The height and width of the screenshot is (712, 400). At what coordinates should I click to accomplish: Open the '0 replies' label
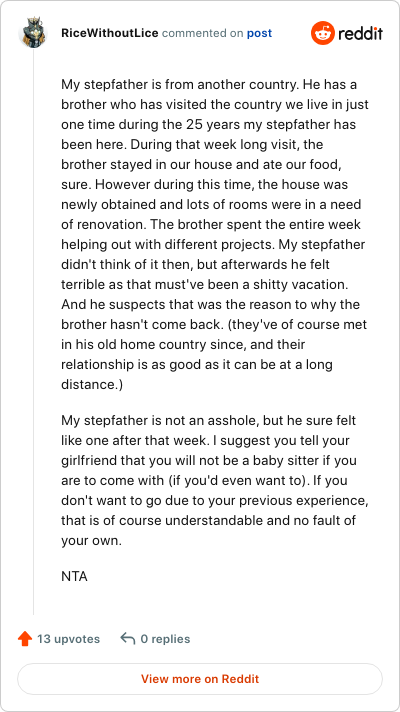[x=165, y=639]
